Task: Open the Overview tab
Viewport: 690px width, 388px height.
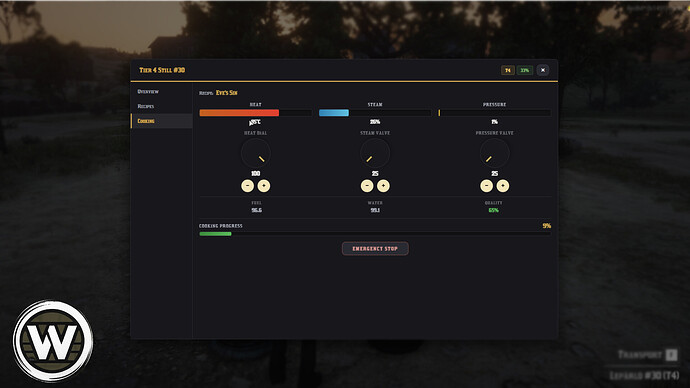Action: pos(161,92)
